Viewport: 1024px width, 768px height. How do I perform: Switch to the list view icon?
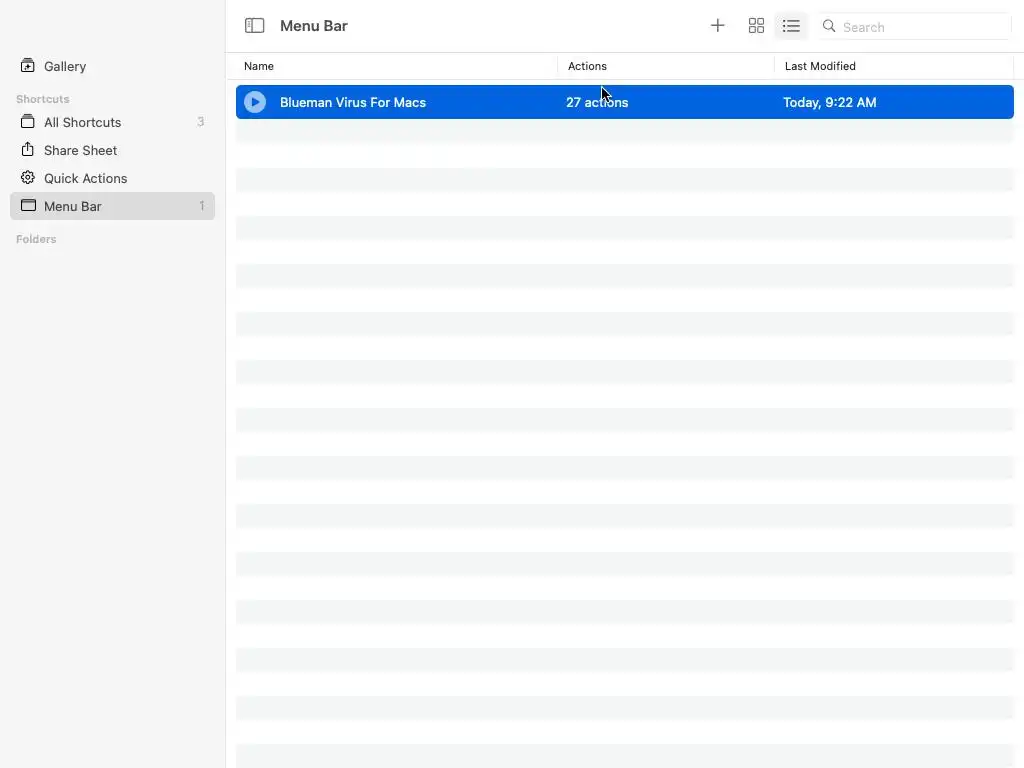pos(791,25)
